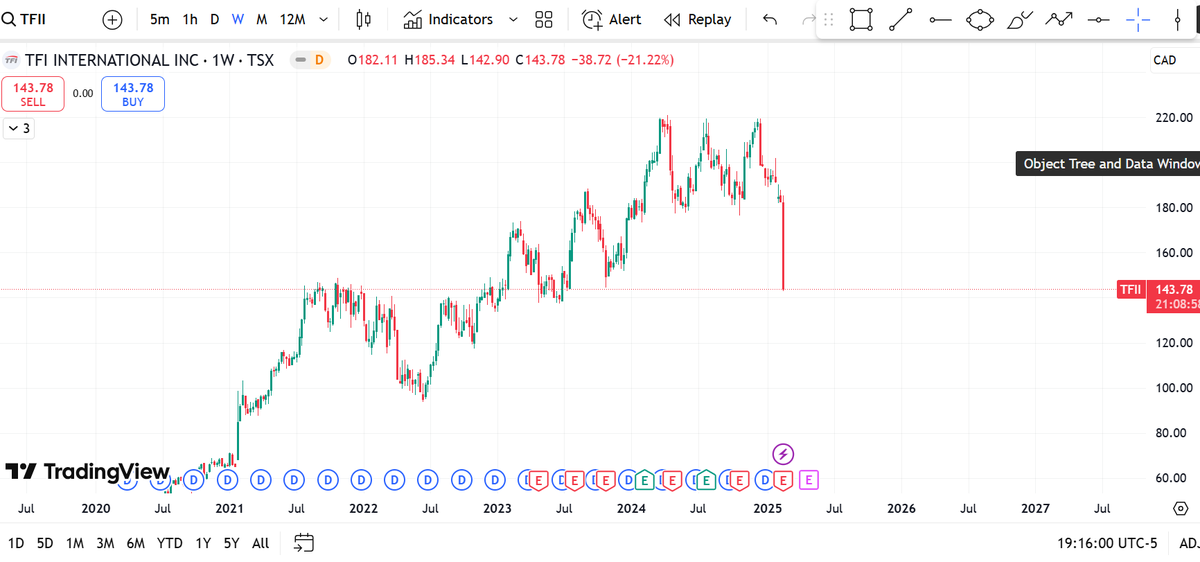Click the TFII 143.78 price label

point(1157,290)
